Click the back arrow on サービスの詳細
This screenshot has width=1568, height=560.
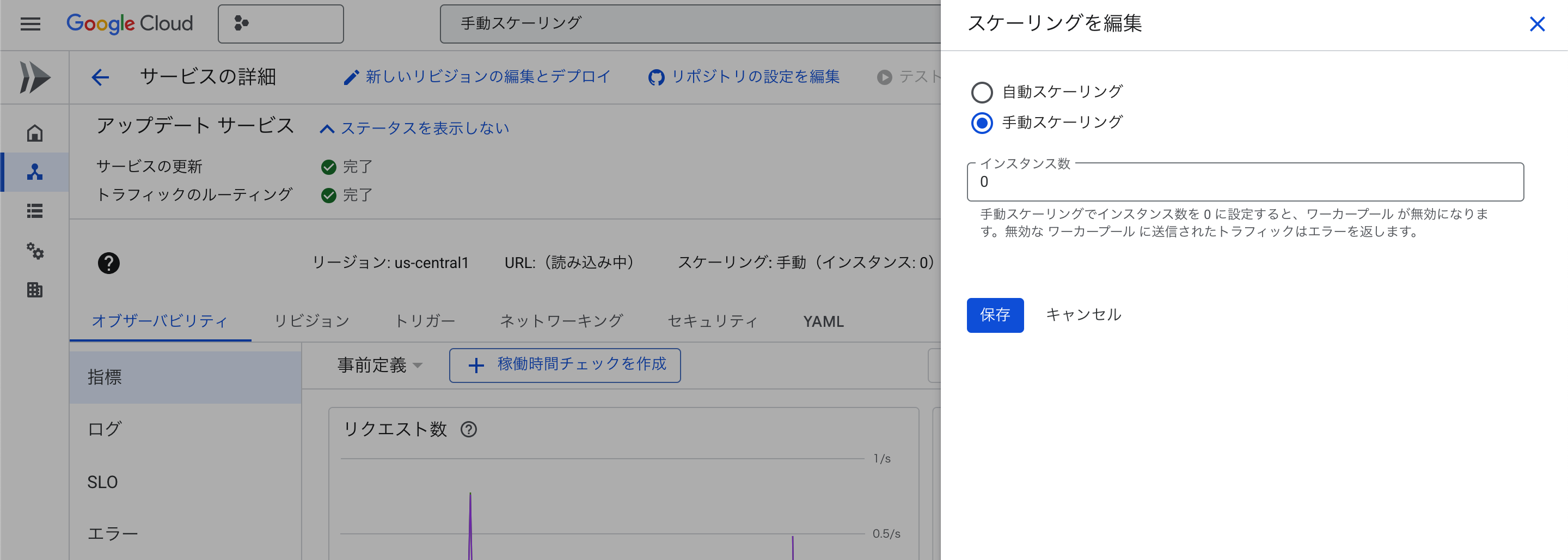pos(100,77)
